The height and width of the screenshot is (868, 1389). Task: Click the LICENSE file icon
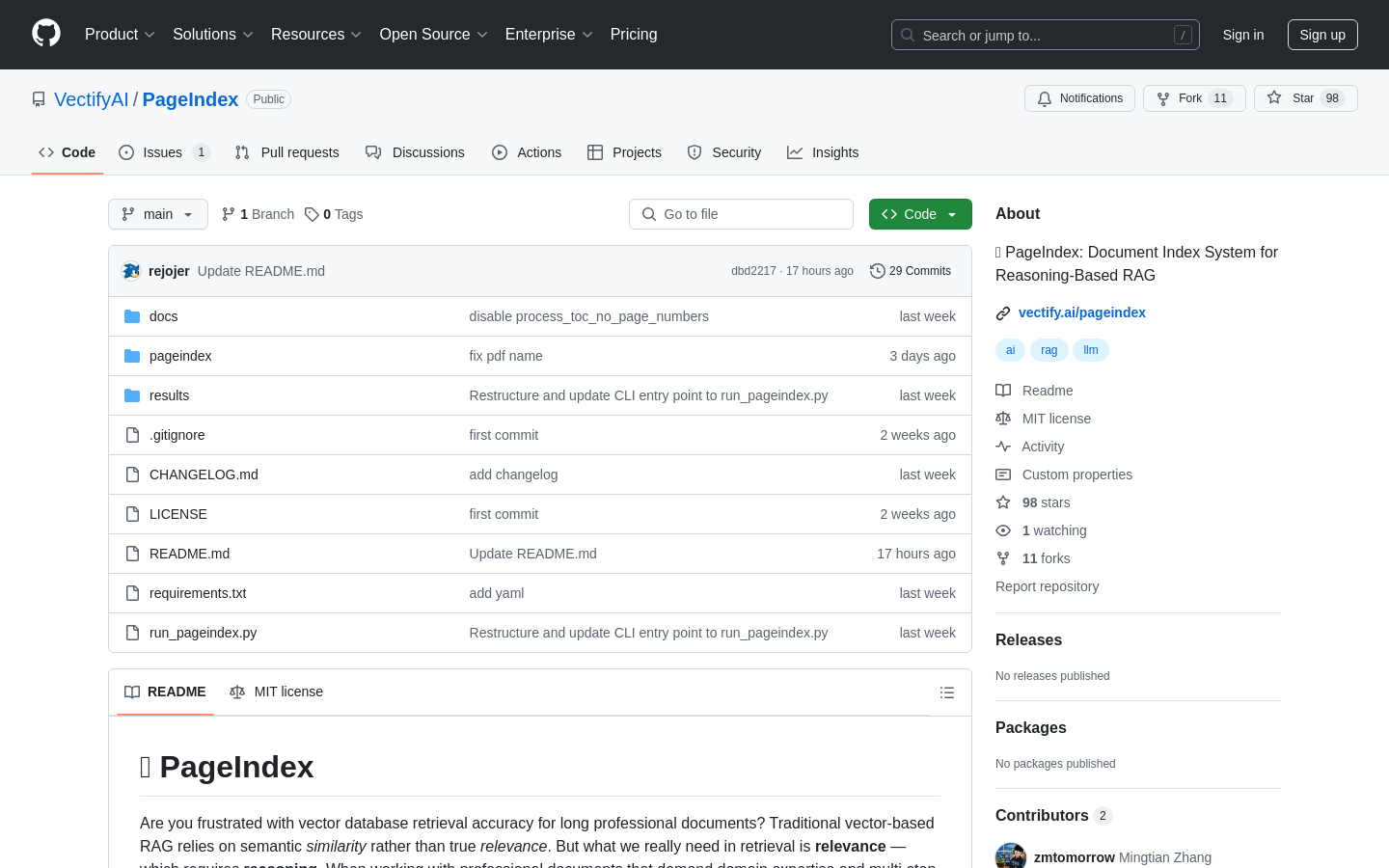(132, 514)
